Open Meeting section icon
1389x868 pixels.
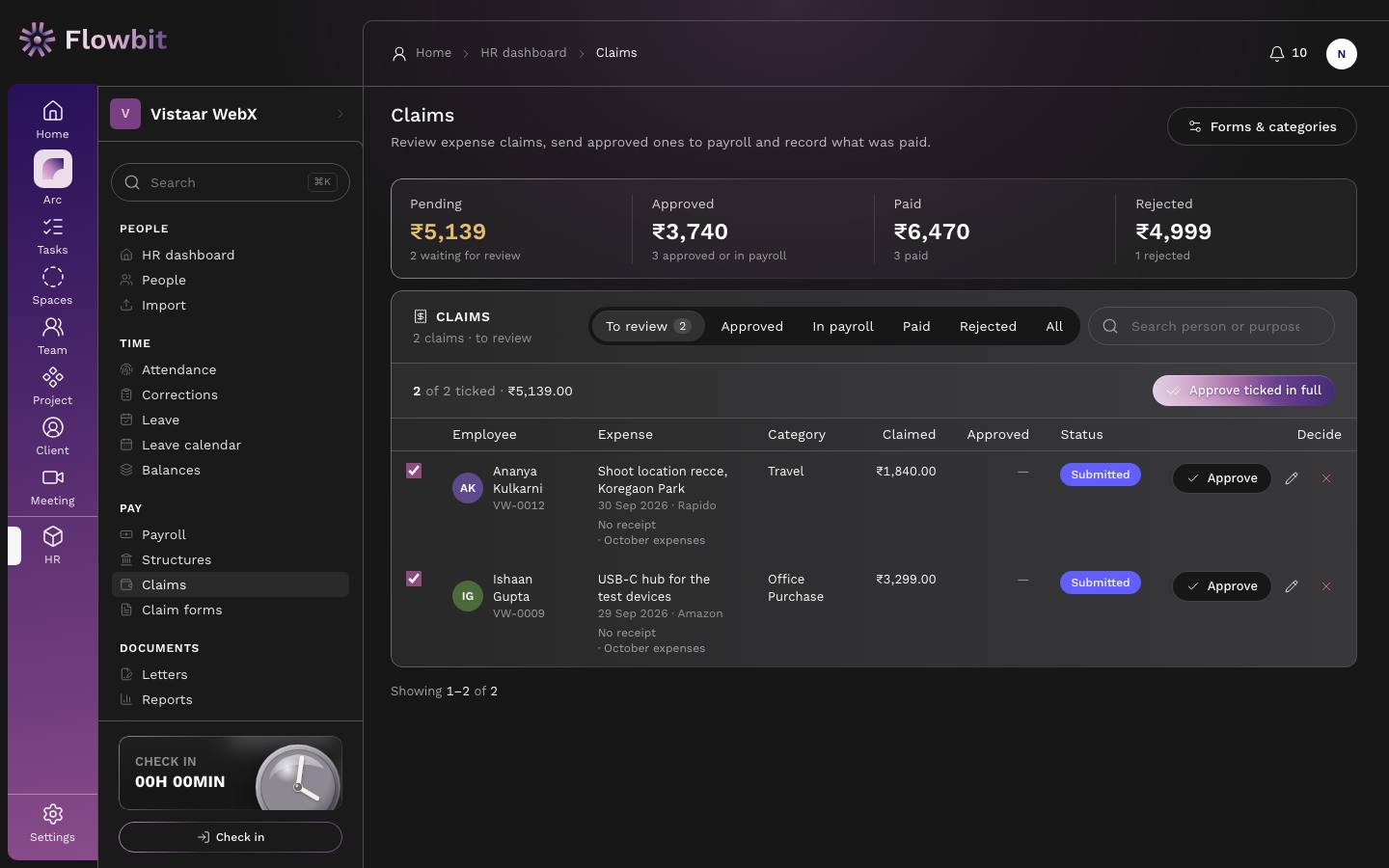coord(52,486)
